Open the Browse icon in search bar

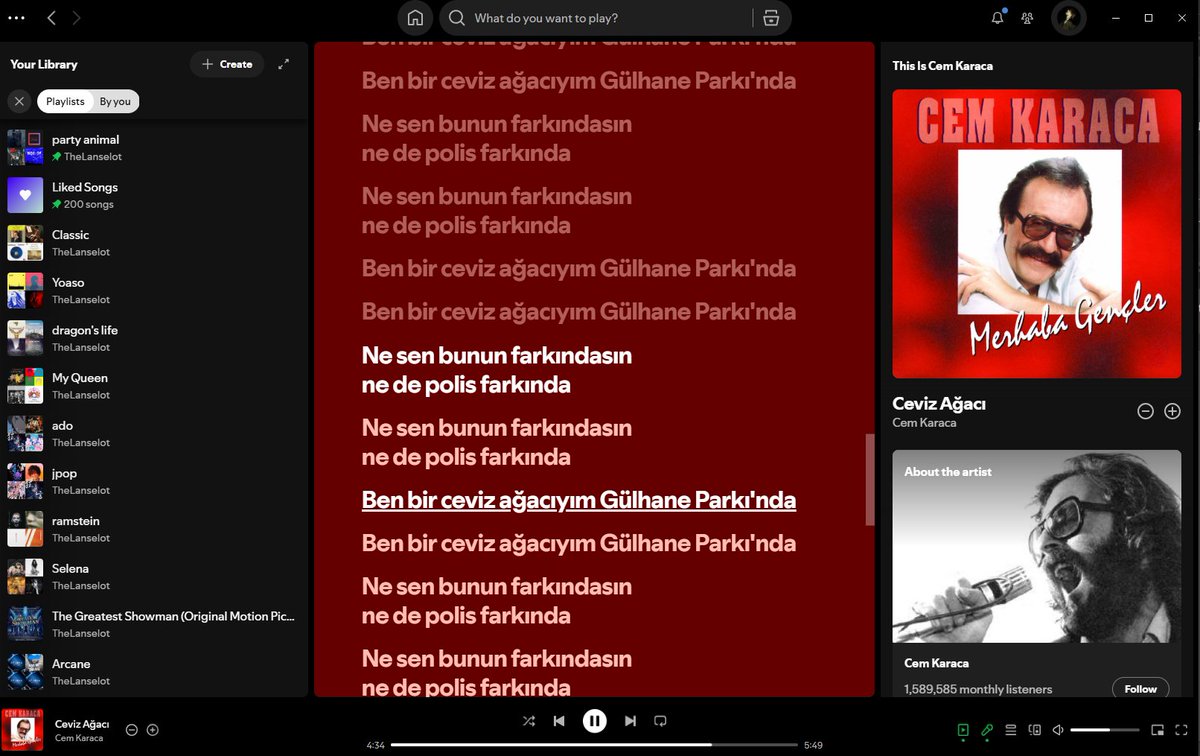pos(770,18)
